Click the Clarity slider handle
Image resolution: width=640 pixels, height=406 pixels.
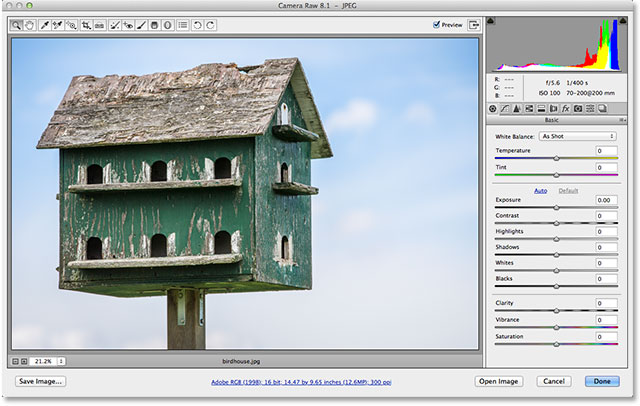[x=556, y=311]
